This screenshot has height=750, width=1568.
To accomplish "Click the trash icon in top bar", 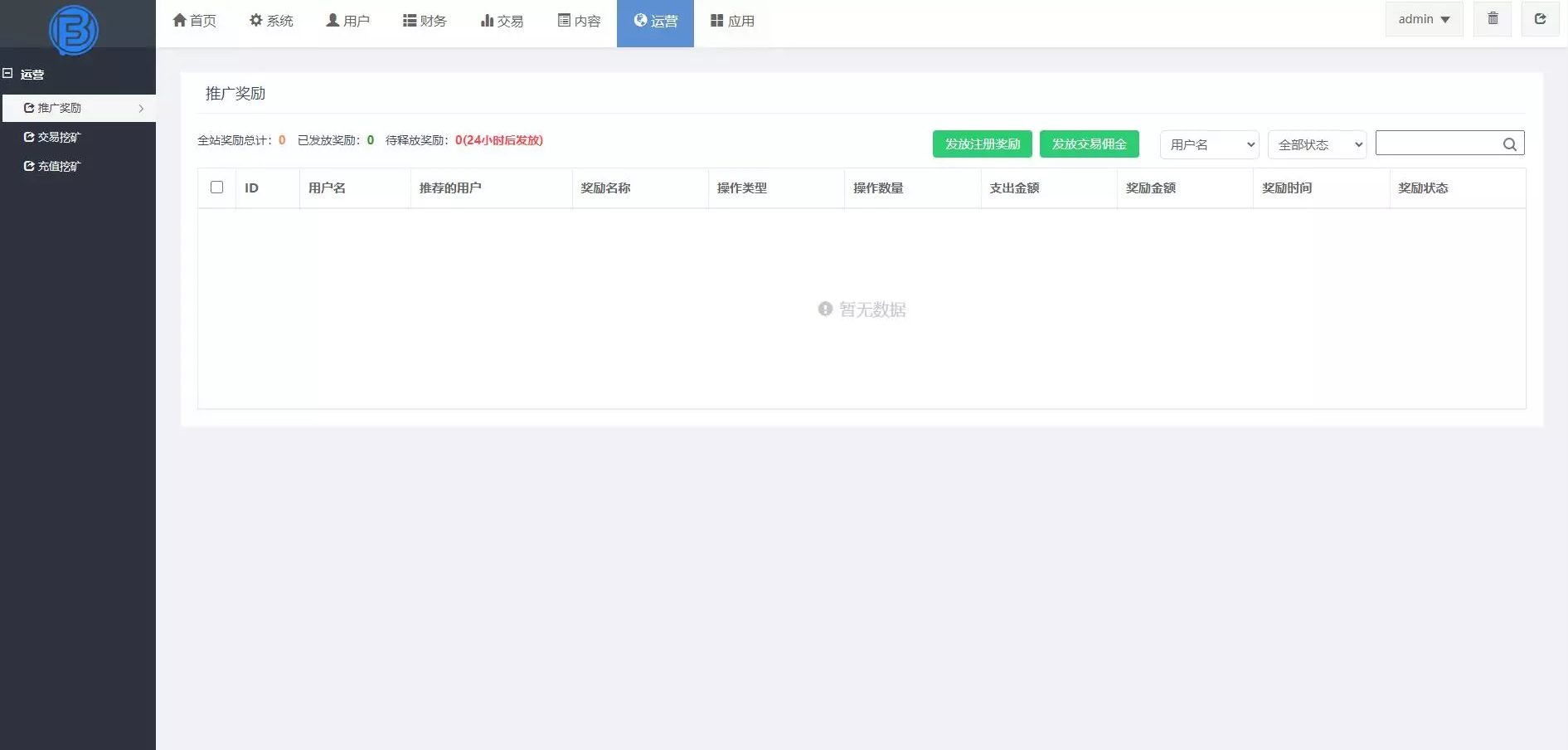I will coord(1493,19).
